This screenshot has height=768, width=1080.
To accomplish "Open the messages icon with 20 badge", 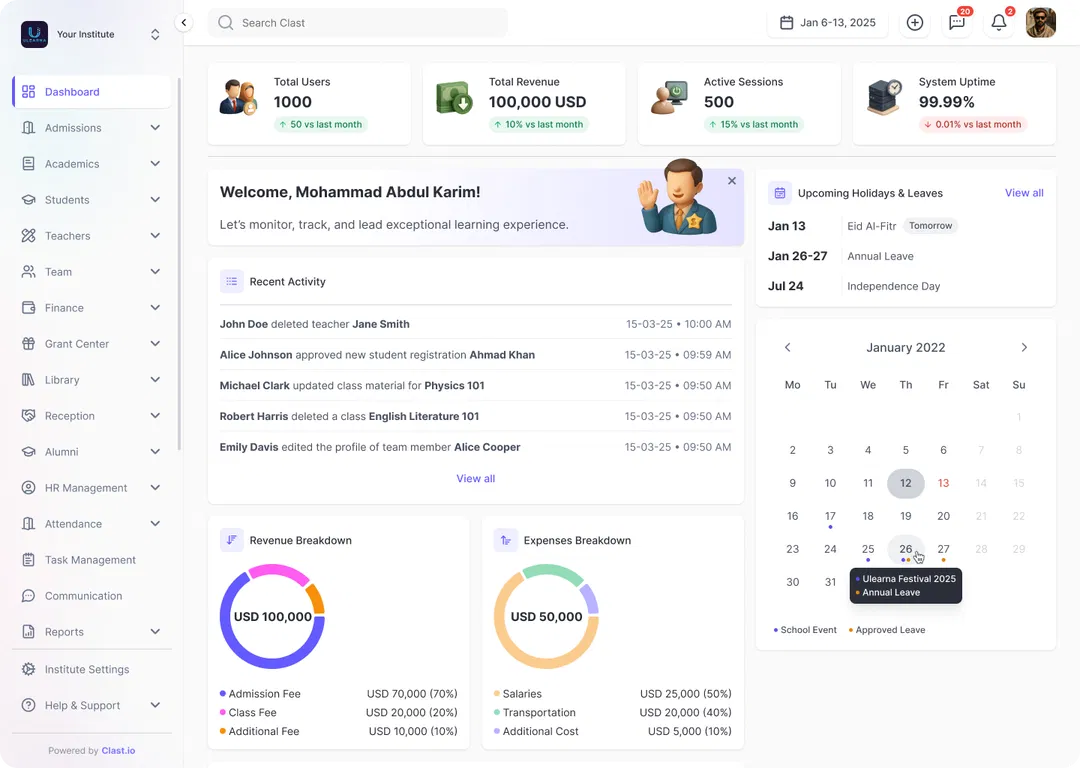I will click(x=957, y=22).
